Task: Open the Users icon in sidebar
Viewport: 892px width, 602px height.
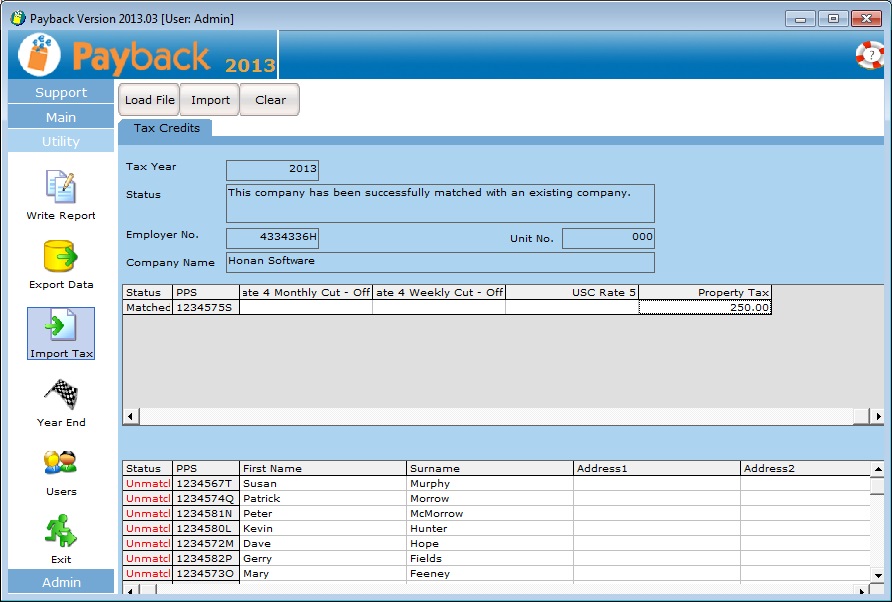Action: point(61,463)
